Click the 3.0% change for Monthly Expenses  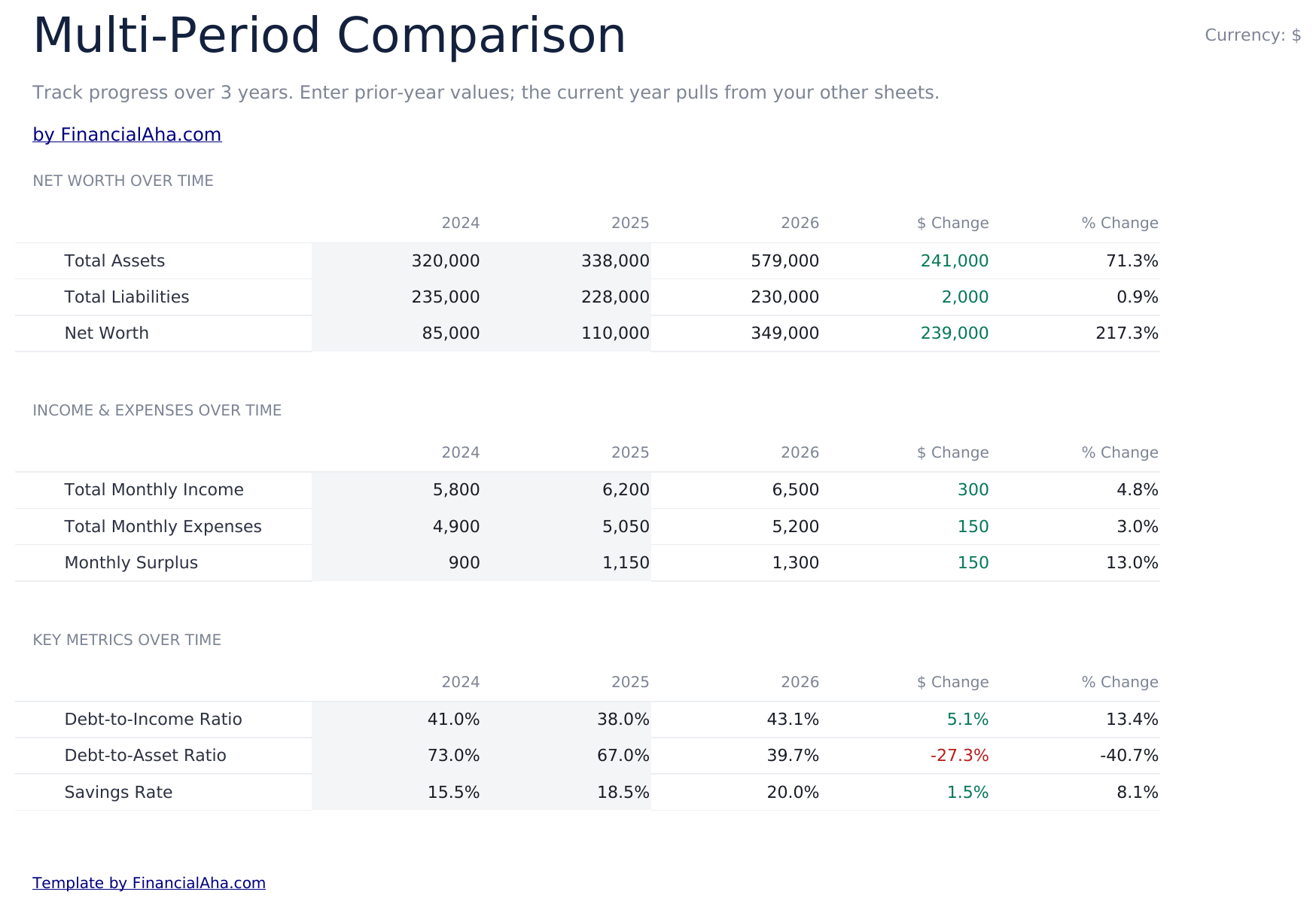pyautogui.click(x=1138, y=527)
